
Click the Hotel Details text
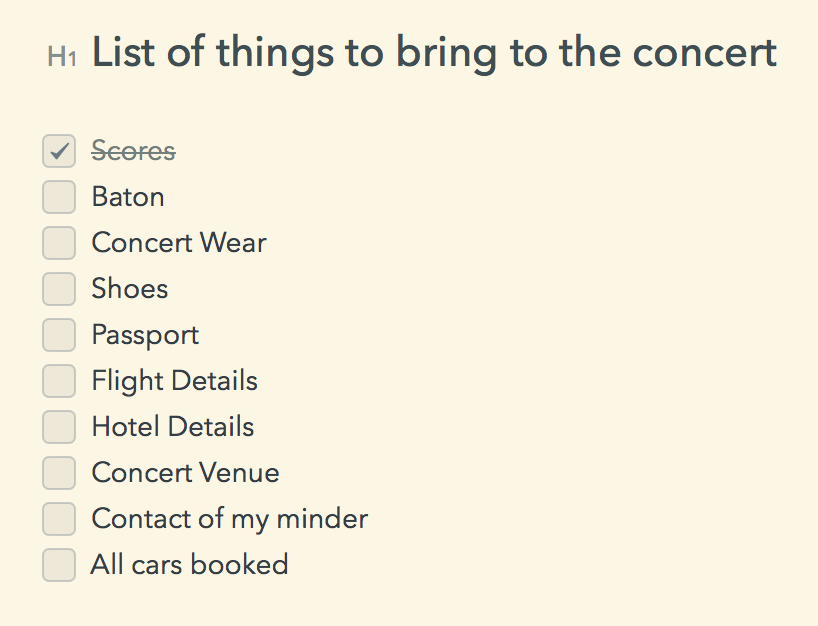click(x=173, y=427)
